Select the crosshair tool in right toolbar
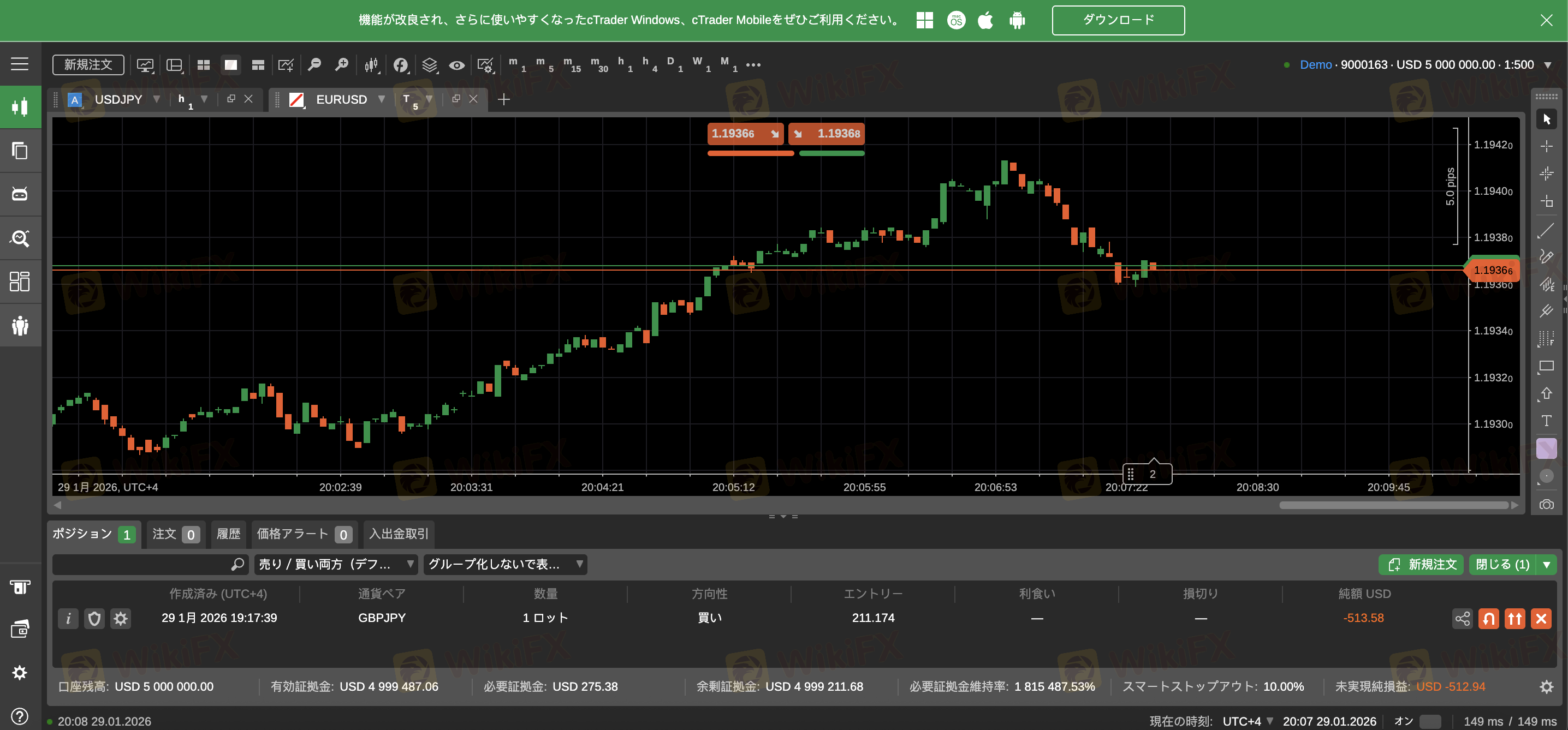Screen dimensions: 1568x730 (1546, 147)
